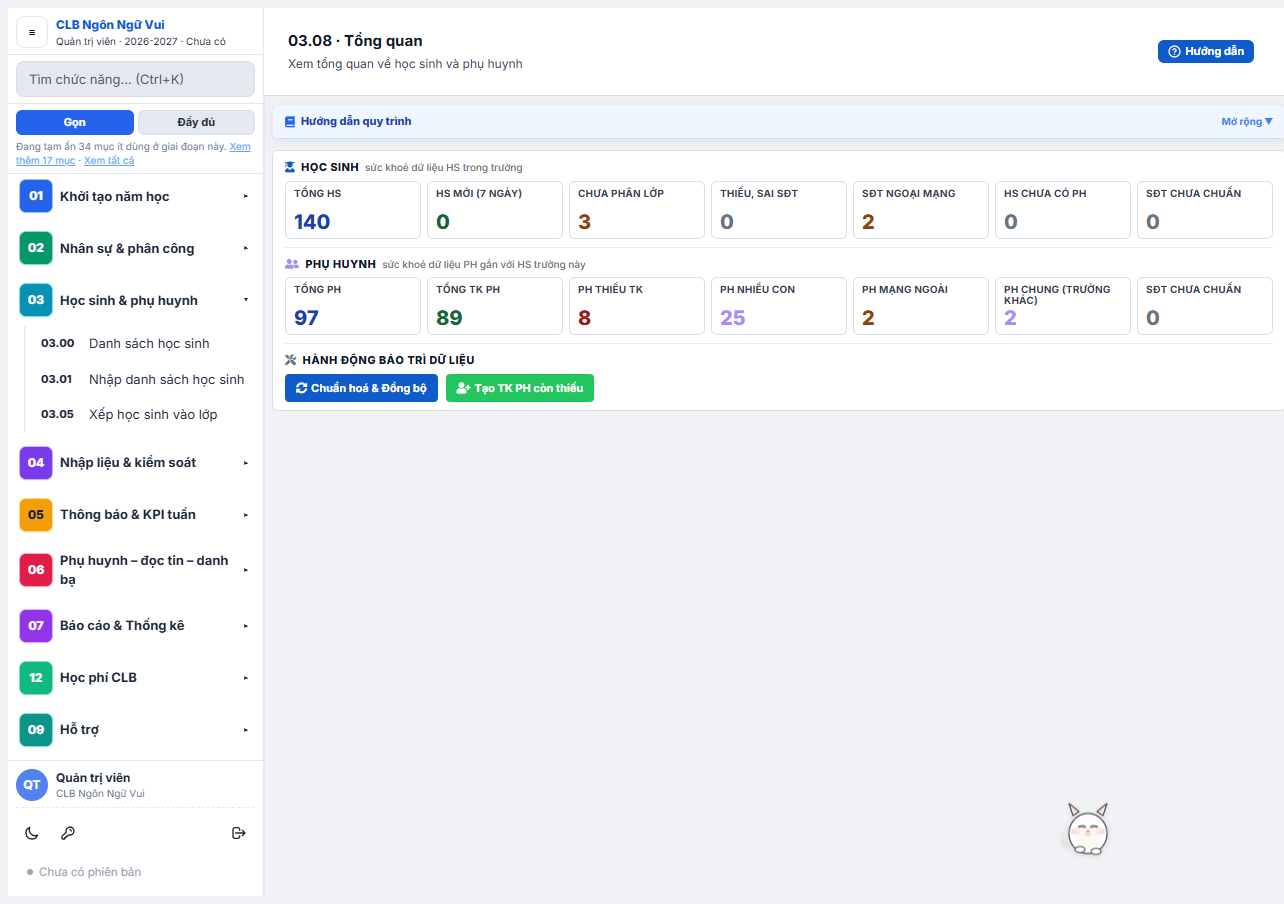Open the PH nhiều con stat card
This screenshot has width=1284, height=904.
click(x=779, y=306)
